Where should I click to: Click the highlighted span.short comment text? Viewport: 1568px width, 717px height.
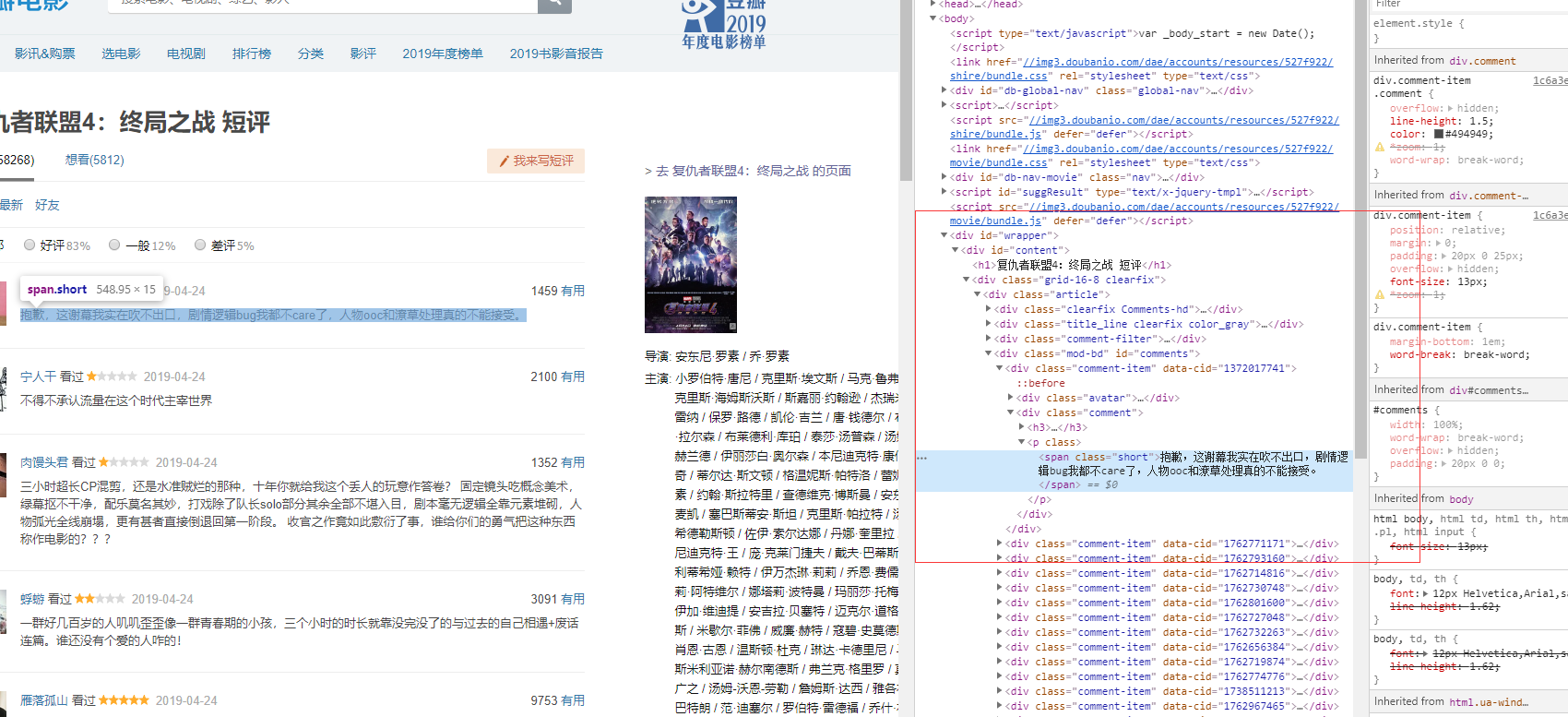273,315
